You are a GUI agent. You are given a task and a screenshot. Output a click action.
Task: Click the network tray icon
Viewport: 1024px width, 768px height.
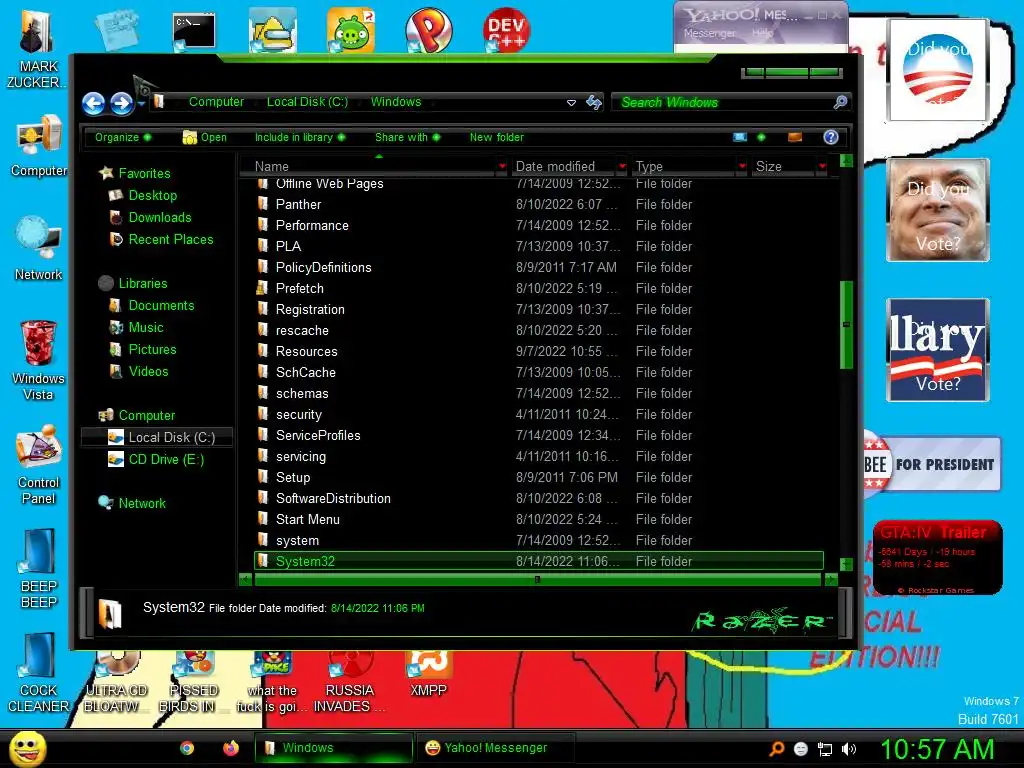pyautogui.click(x=825, y=750)
